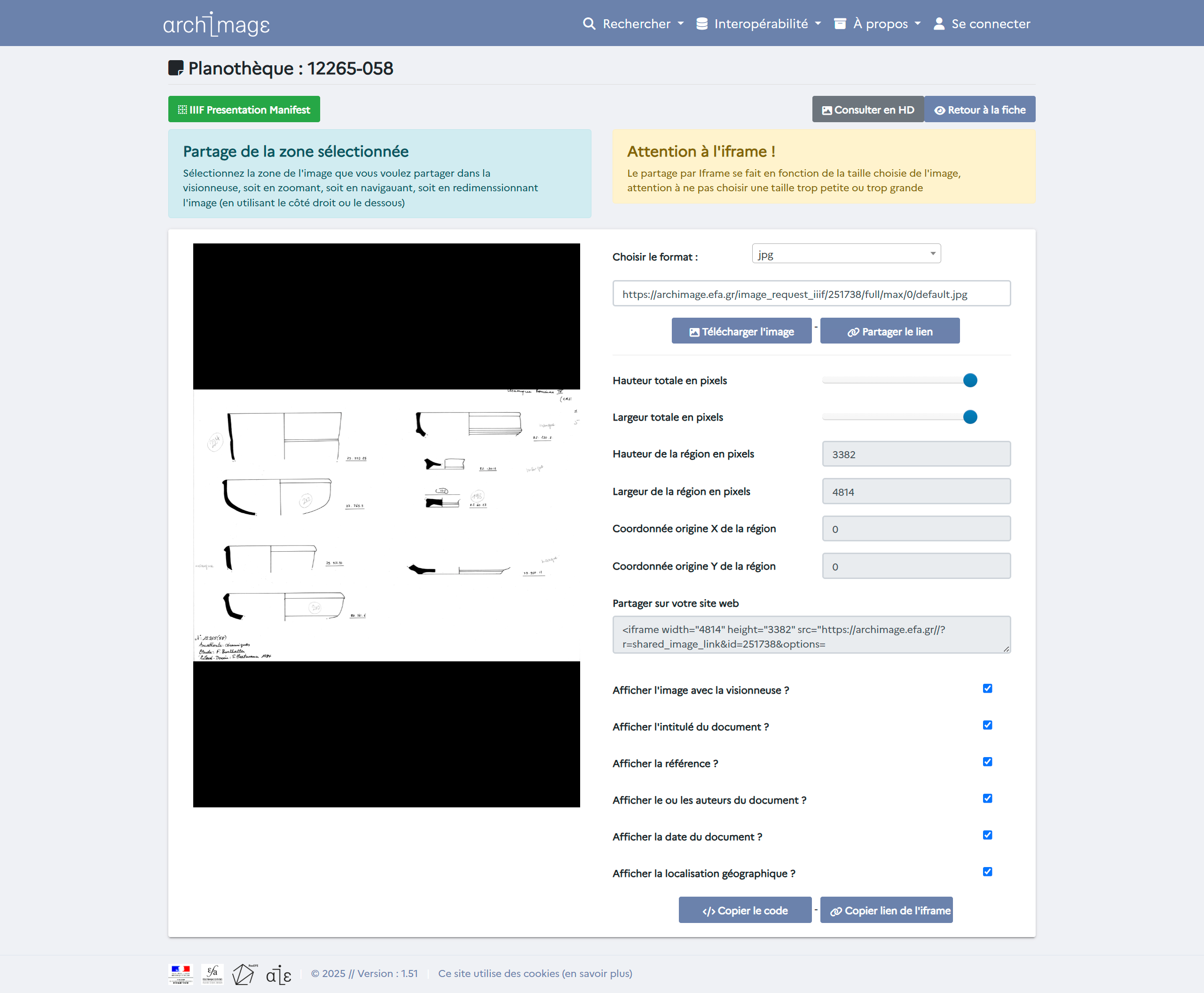Screen dimensions: 1204x993
Task: Click the IIIF Presentation Manifest button
Action: pyautogui.click(x=244, y=109)
